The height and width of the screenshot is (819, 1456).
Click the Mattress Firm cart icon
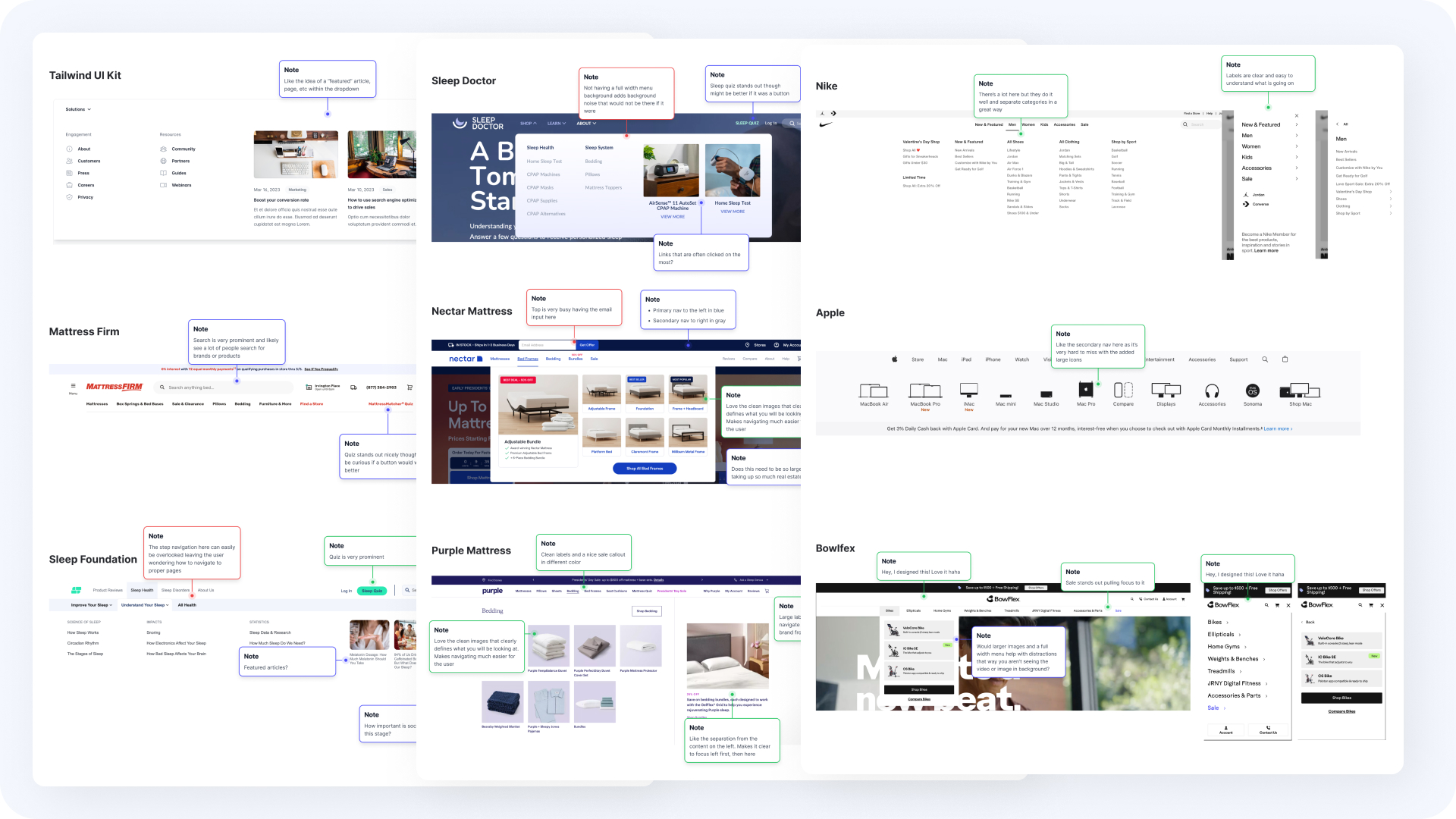(x=409, y=388)
